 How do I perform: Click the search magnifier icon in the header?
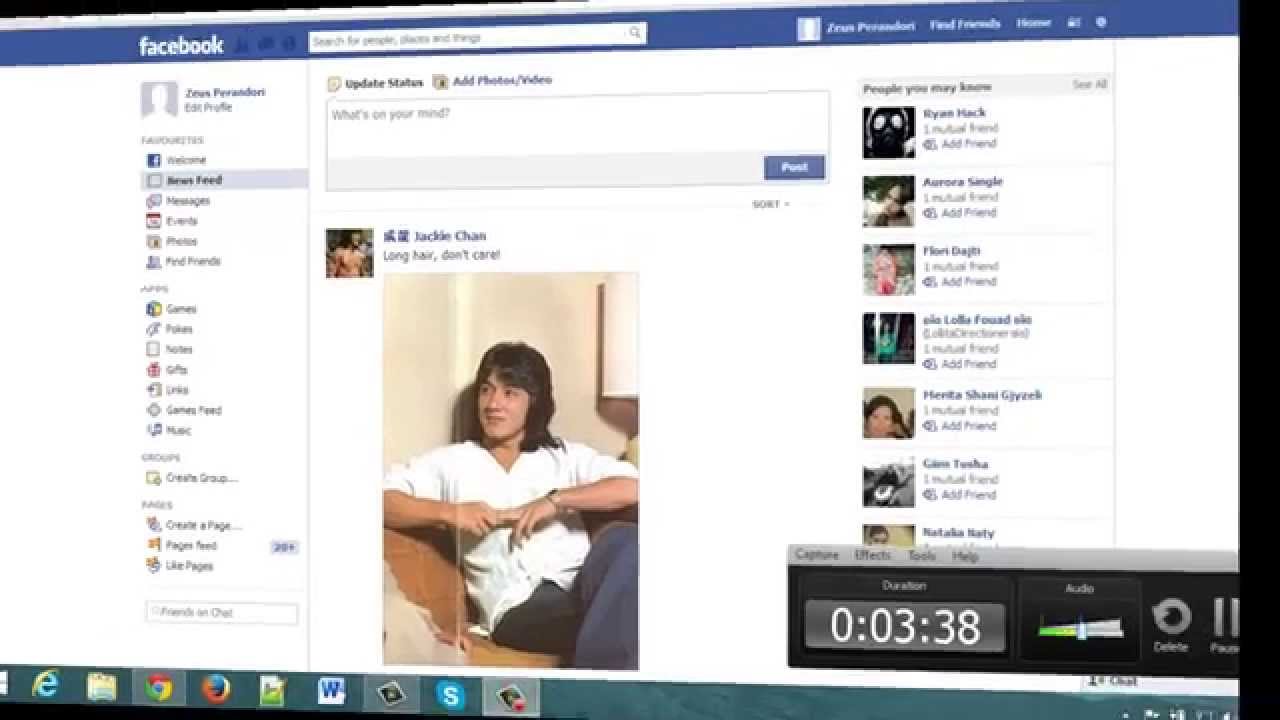coord(634,33)
